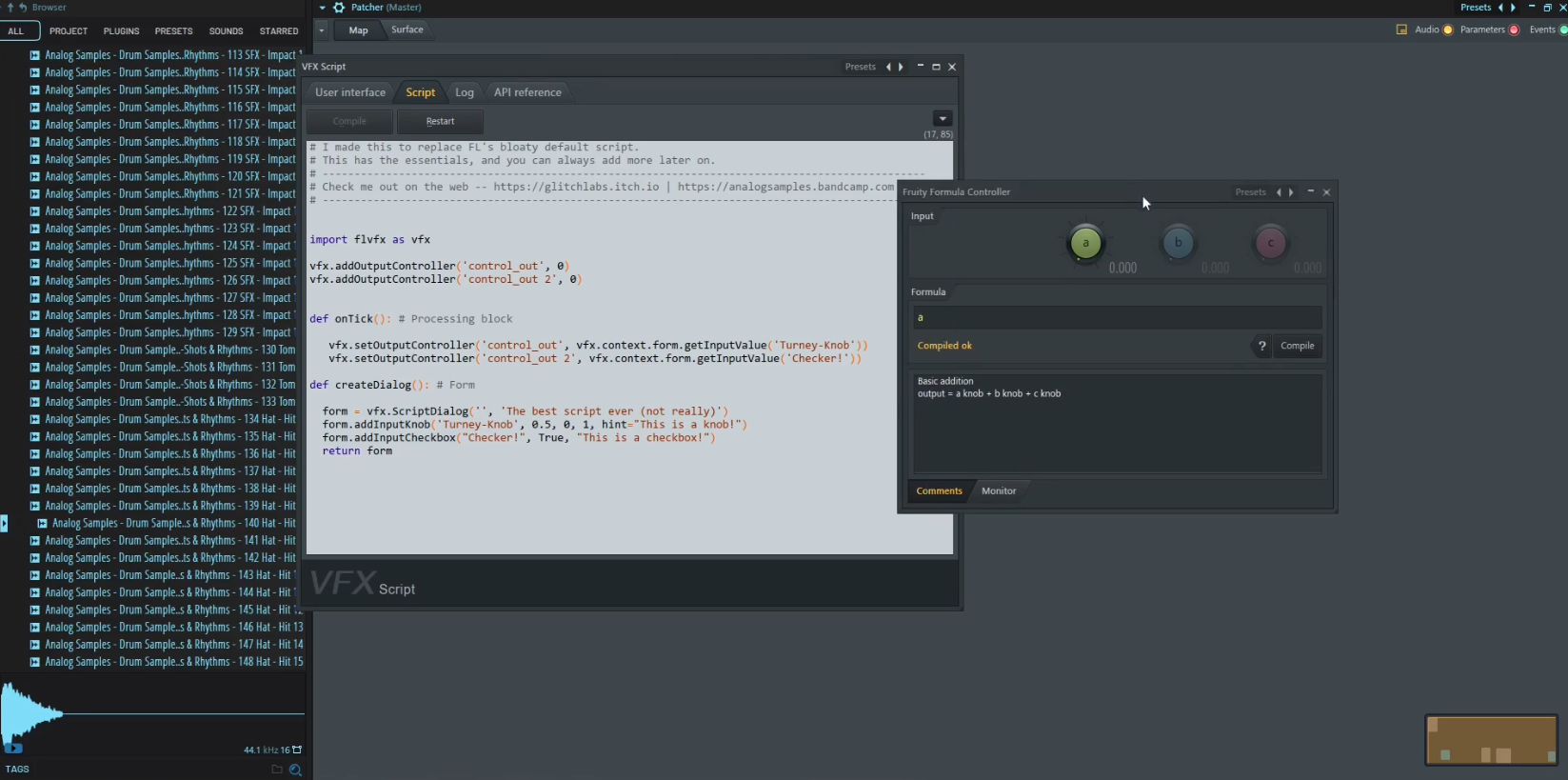Switch to the API reference tab

tap(527, 92)
